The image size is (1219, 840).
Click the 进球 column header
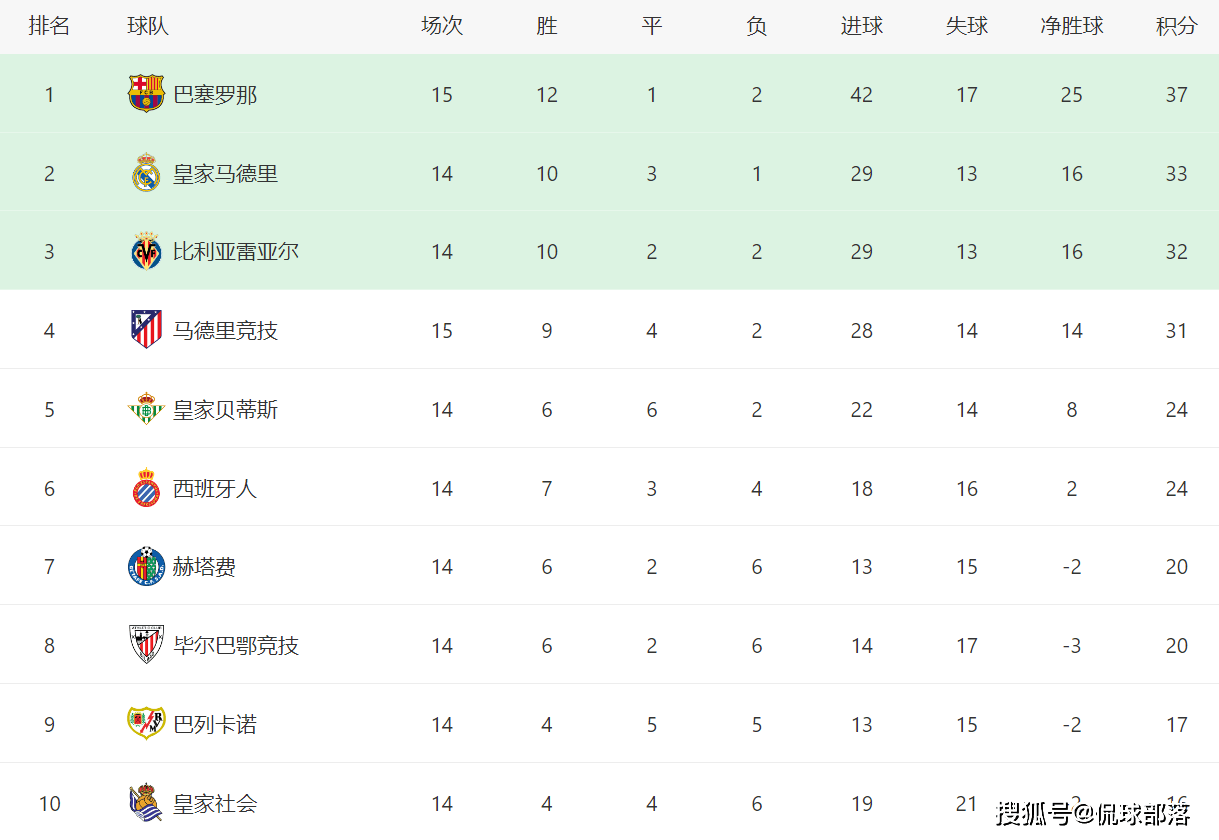coord(861,26)
